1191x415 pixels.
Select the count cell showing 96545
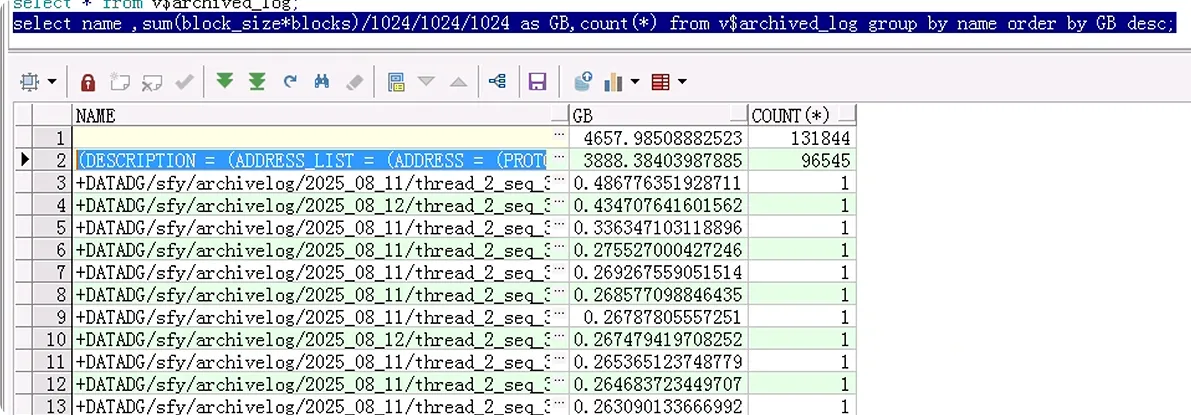coord(802,160)
